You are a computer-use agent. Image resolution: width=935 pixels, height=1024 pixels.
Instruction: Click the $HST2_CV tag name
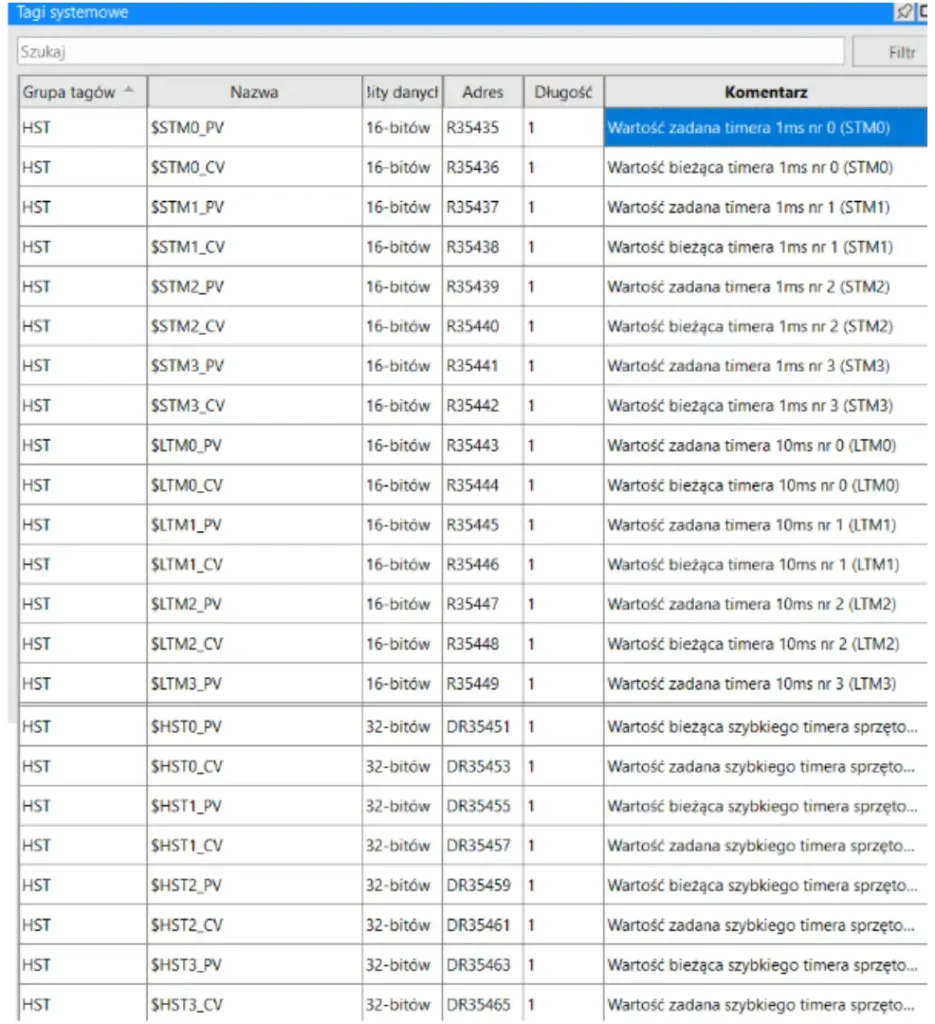(x=187, y=925)
